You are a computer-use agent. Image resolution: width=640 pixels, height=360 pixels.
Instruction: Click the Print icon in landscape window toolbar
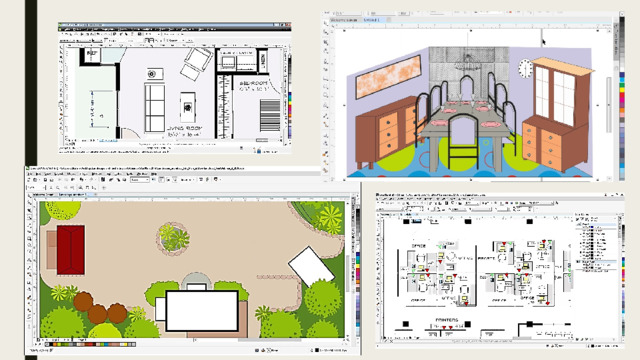[52, 180]
